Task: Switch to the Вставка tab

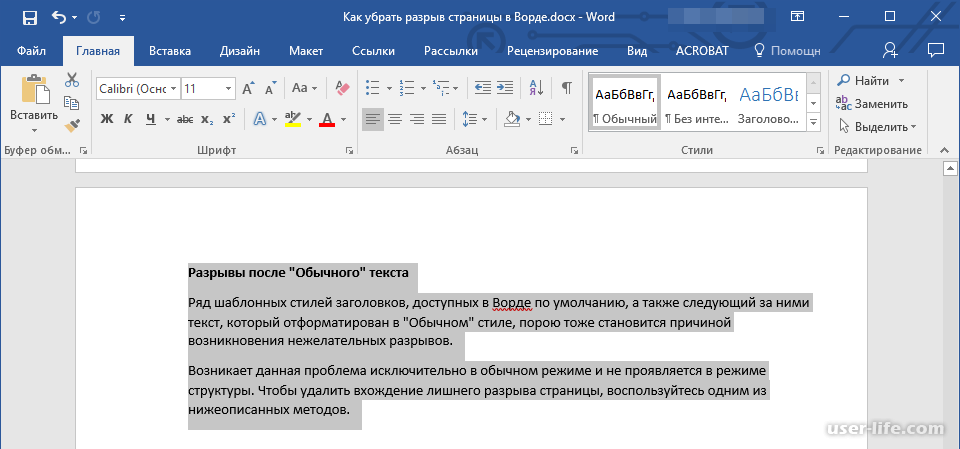Action: point(170,51)
